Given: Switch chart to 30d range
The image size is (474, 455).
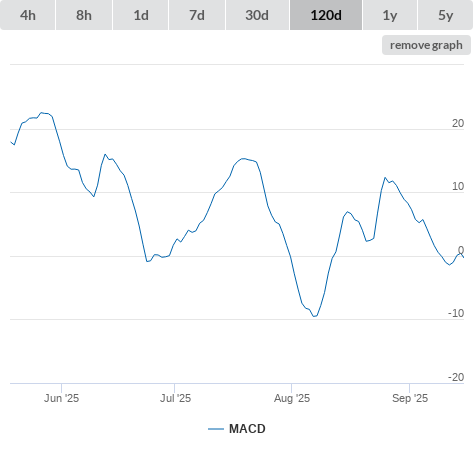Looking at the screenshot, I should (257, 15).
